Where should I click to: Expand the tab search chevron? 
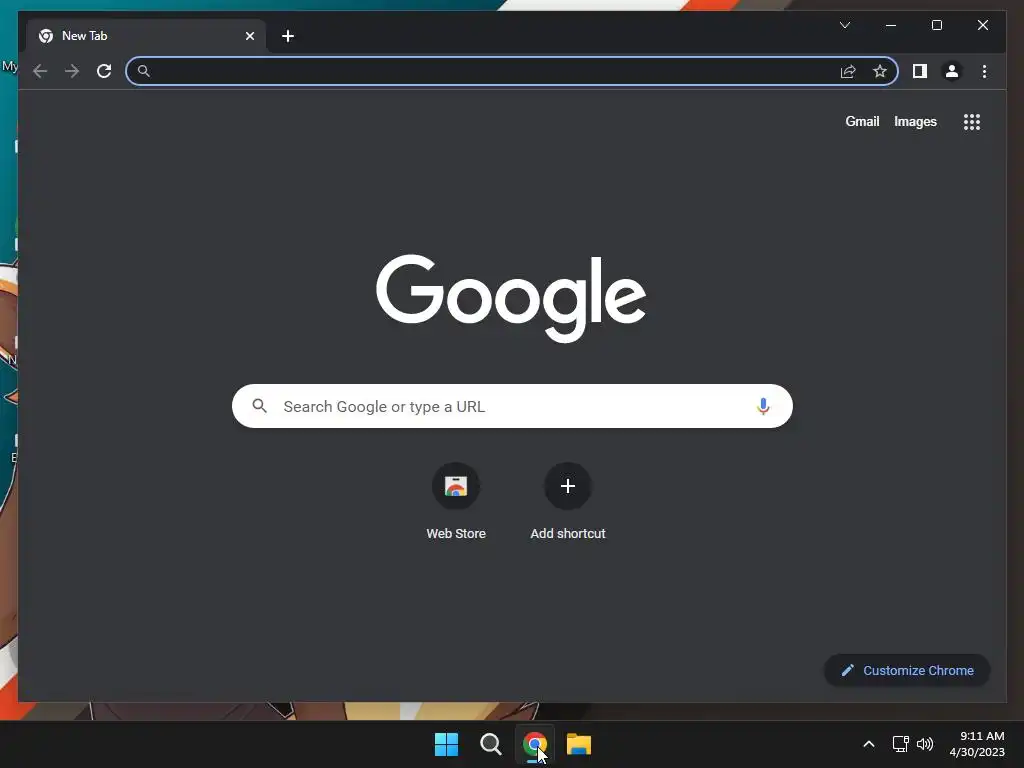845,25
